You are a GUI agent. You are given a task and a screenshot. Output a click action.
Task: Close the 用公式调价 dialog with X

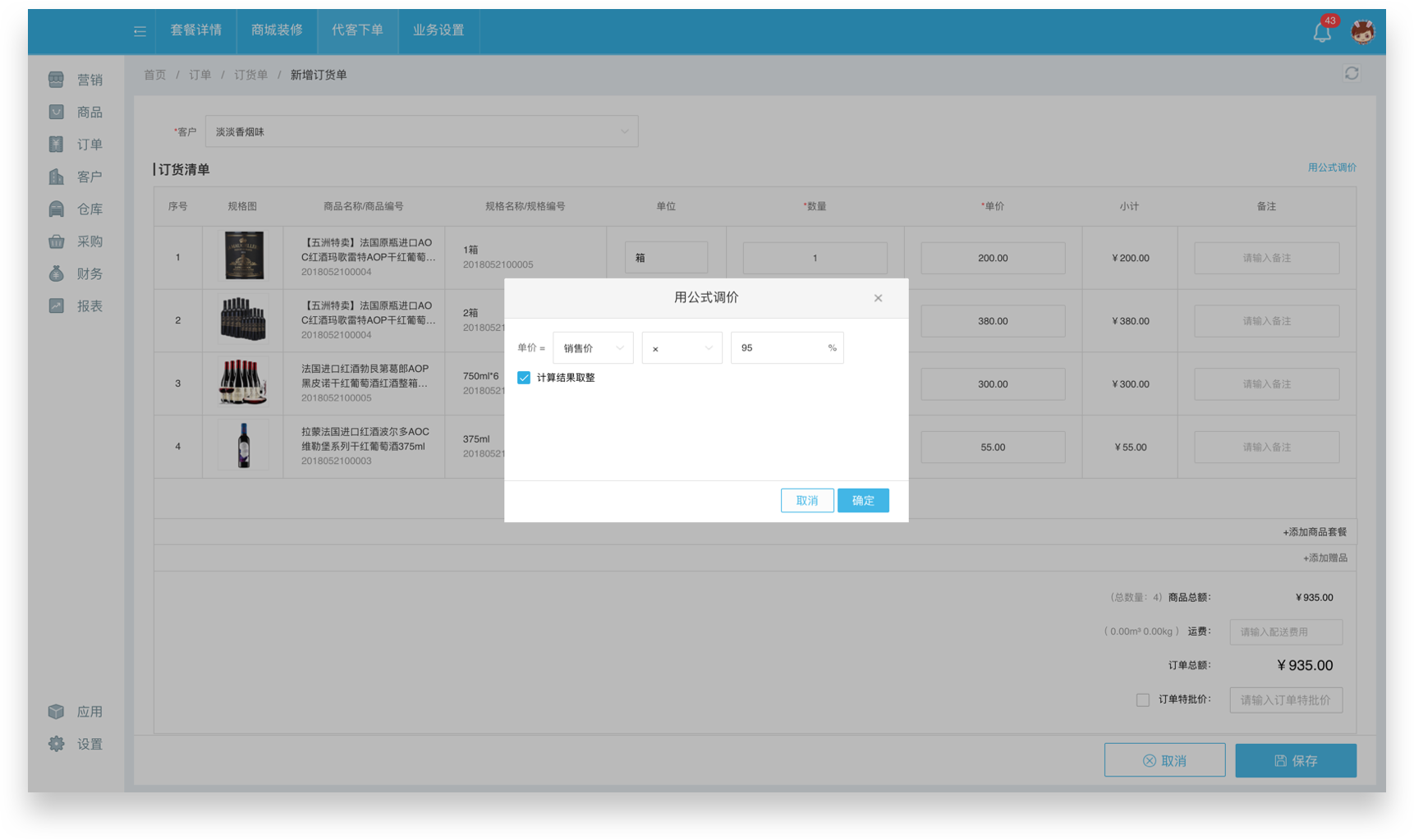(x=878, y=298)
